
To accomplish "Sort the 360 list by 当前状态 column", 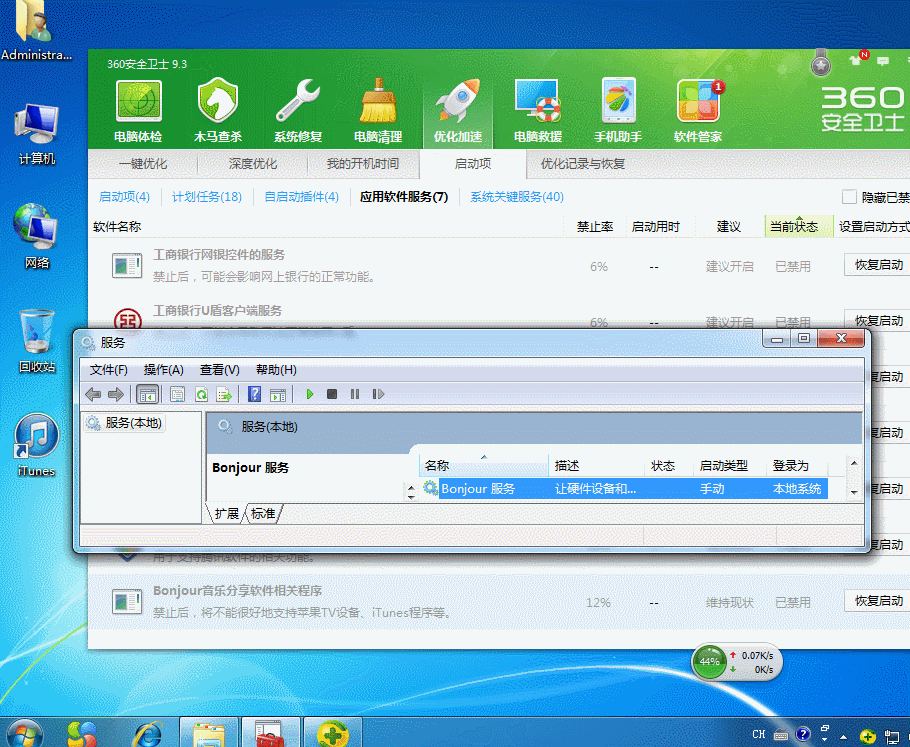I will coord(799,226).
